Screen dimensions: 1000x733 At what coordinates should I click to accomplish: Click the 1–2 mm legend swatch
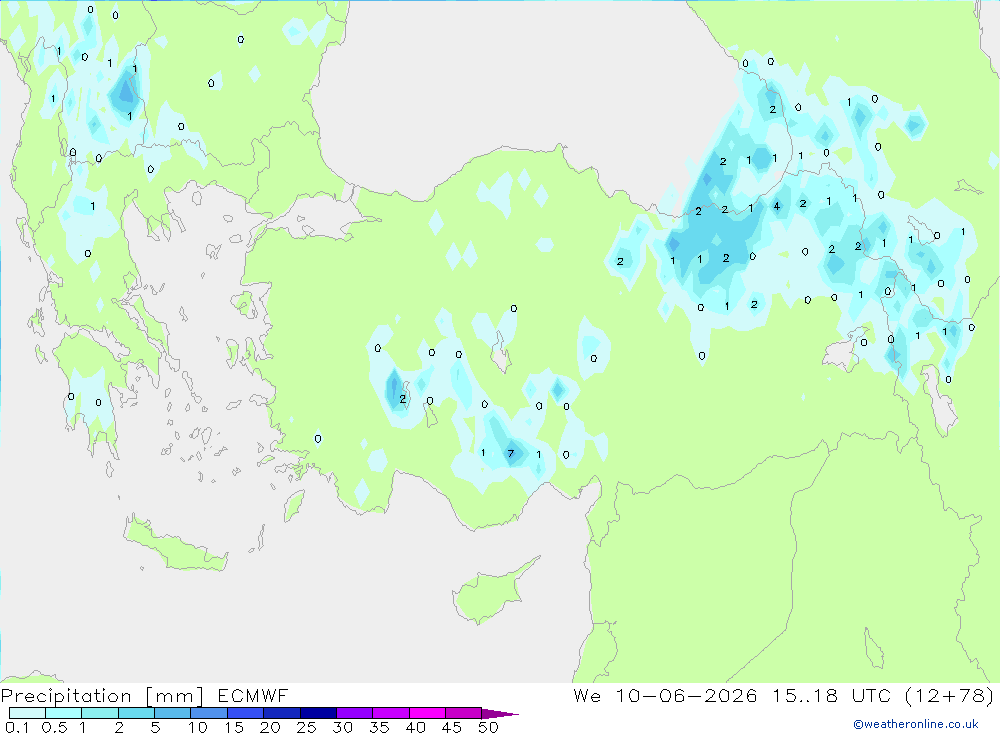pos(100,713)
